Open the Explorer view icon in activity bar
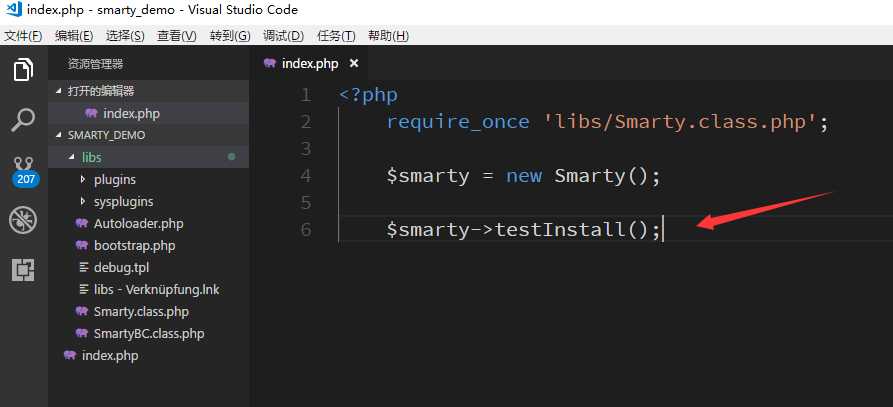 tap(23, 69)
